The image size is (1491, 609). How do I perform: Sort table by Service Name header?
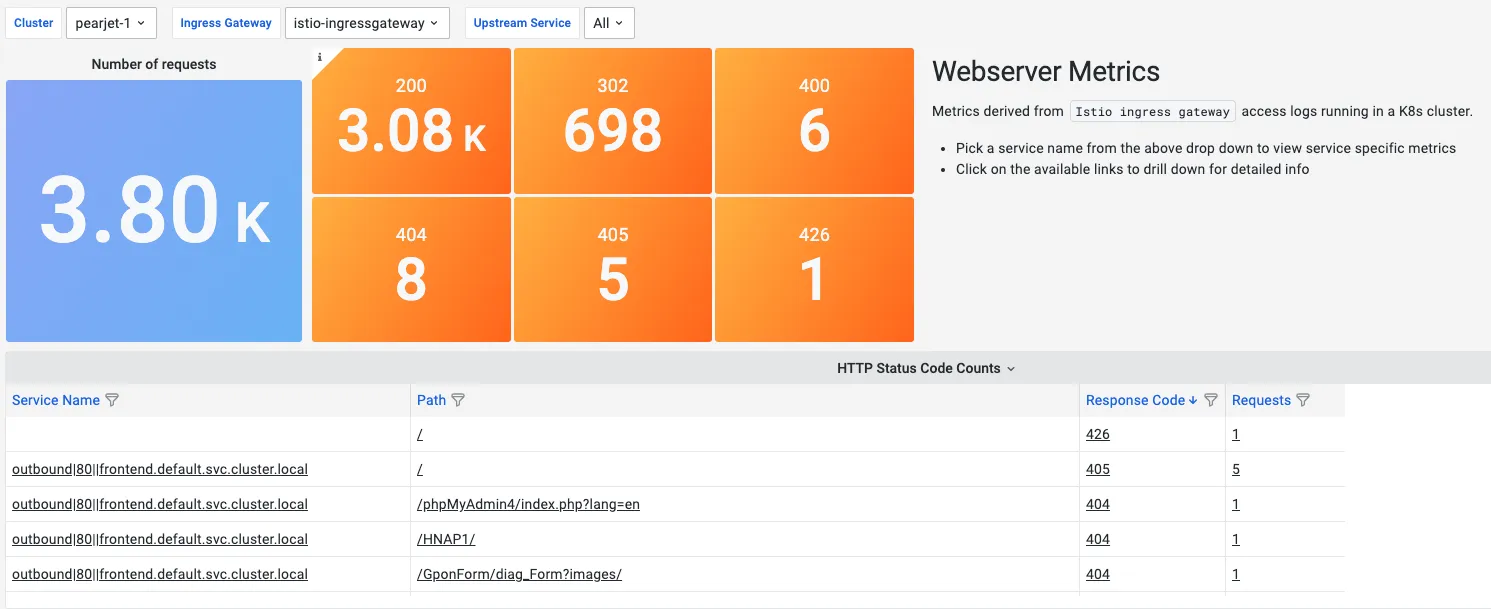[56, 400]
